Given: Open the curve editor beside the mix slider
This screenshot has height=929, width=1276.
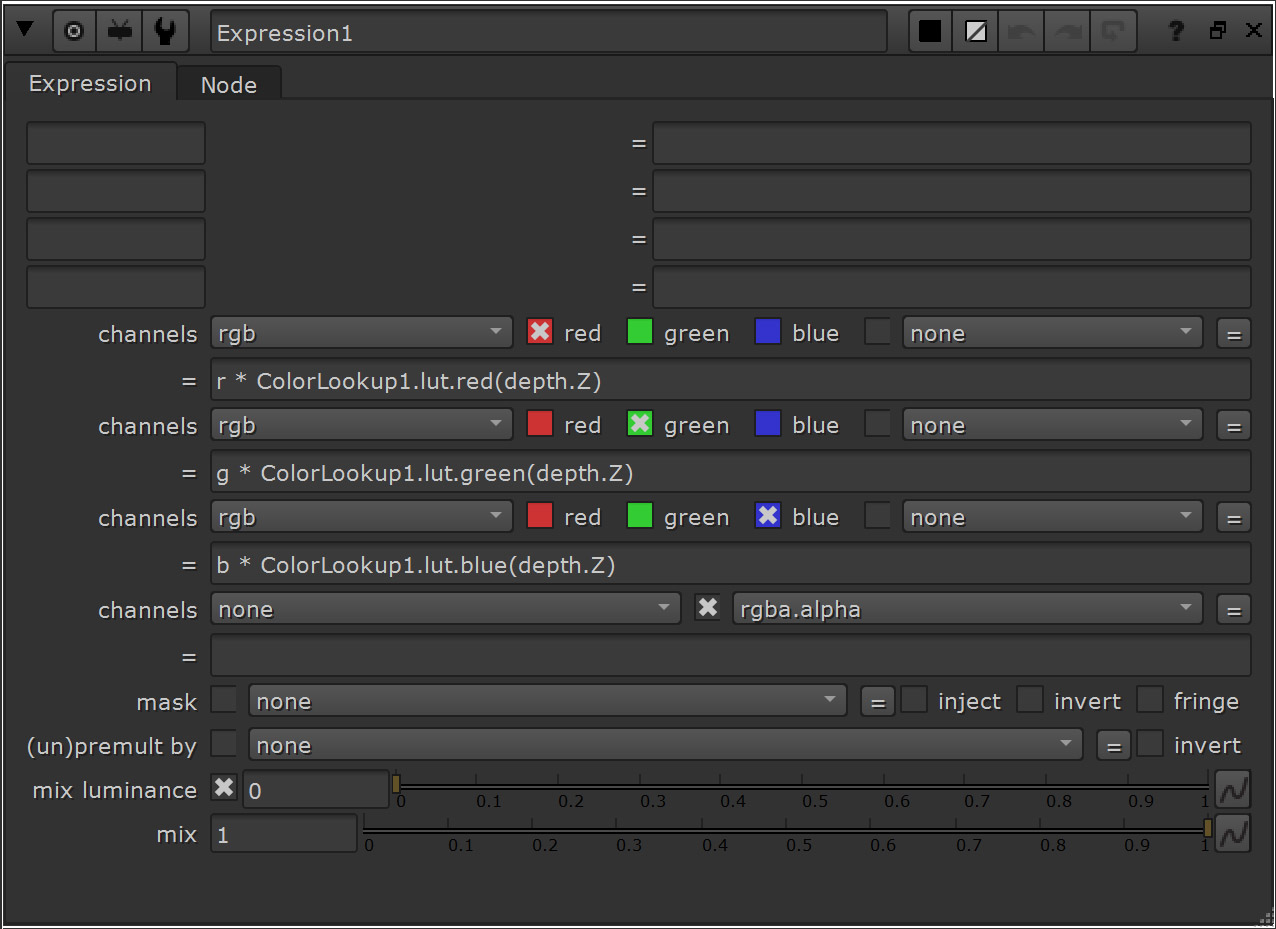Looking at the screenshot, I should (1233, 833).
